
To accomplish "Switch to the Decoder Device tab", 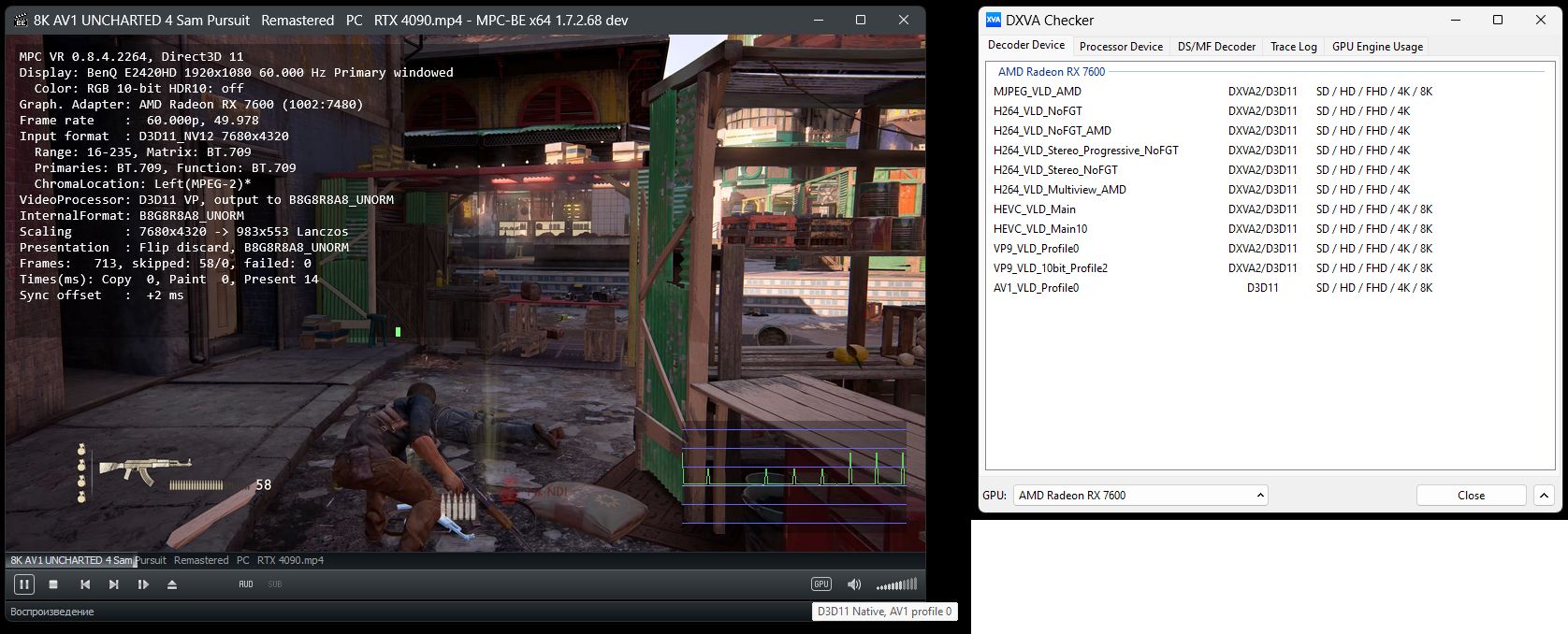I will coord(1026,45).
